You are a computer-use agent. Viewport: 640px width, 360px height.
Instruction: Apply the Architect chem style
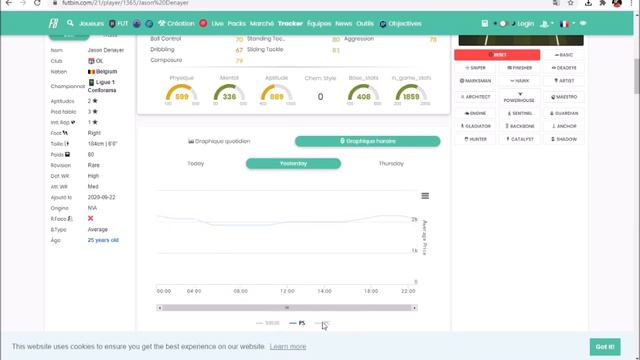pos(476,97)
